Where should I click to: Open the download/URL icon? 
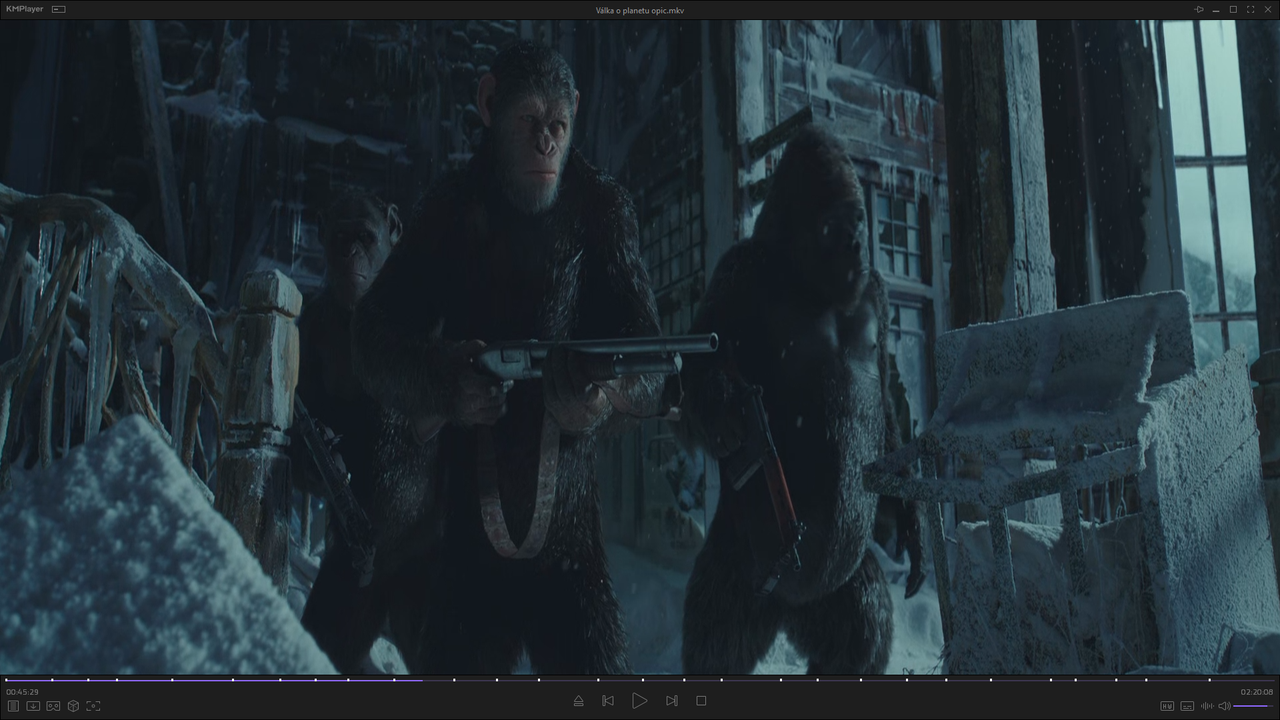pyautogui.click(x=33, y=706)
